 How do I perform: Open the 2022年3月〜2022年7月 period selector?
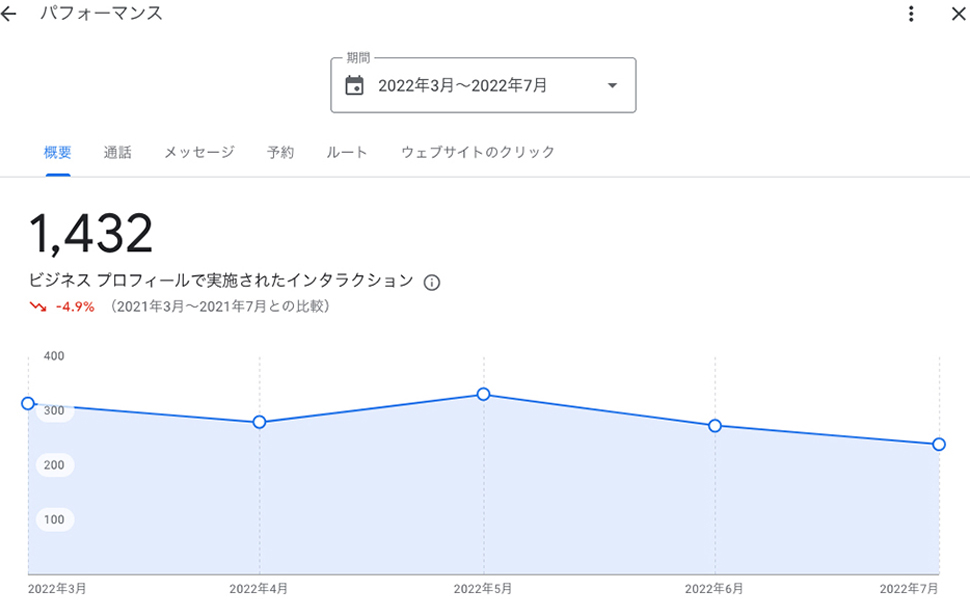[463, 86]
